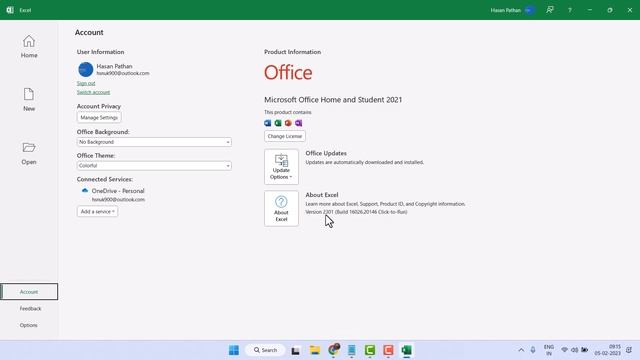640x360 pixels.
Task: Click the Excel product icon
Action: 278,123
